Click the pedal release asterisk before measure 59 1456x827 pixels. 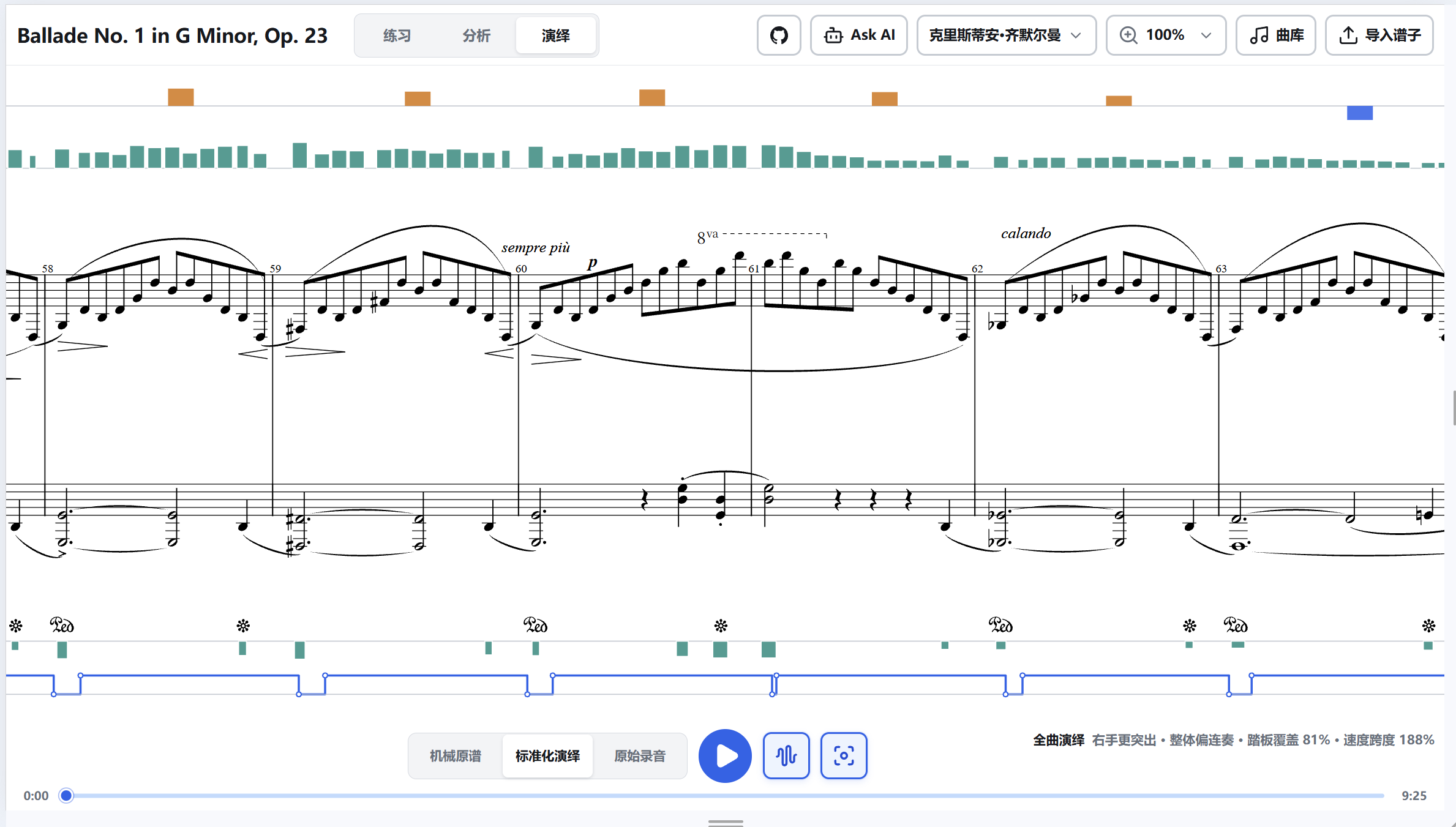point(243,626)
